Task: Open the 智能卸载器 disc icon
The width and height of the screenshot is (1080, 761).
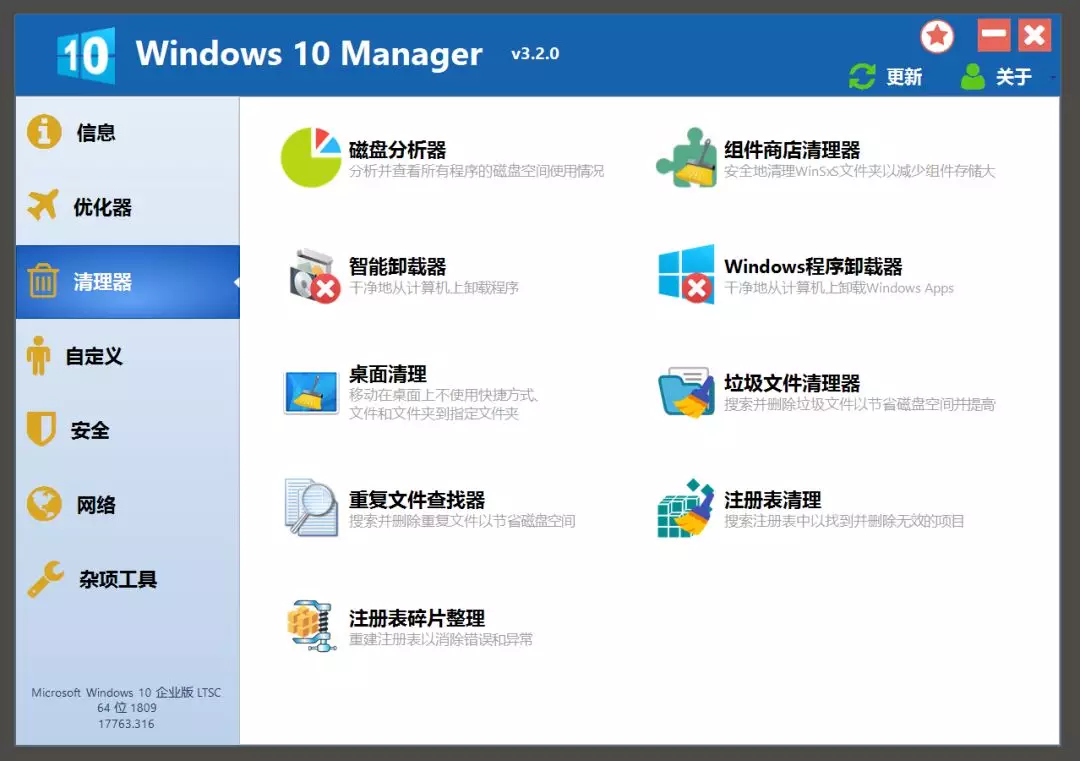Action: coord(314,275)
